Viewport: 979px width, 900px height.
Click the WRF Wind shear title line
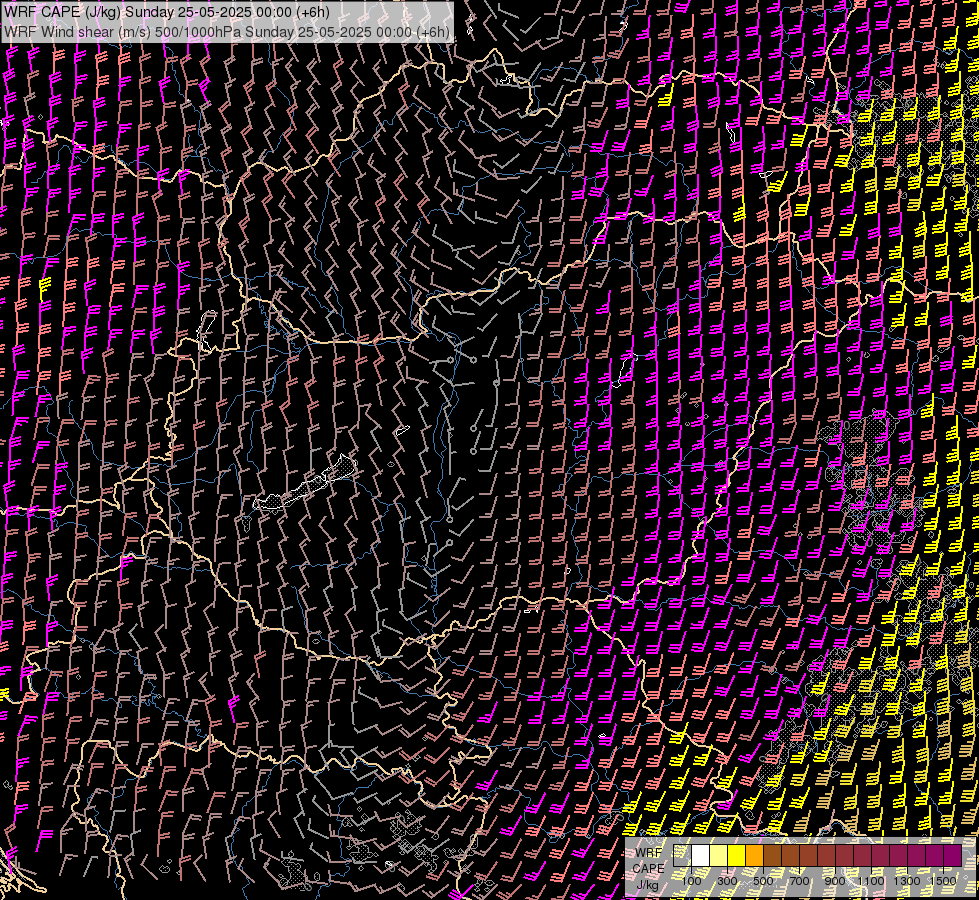(227, 32)
